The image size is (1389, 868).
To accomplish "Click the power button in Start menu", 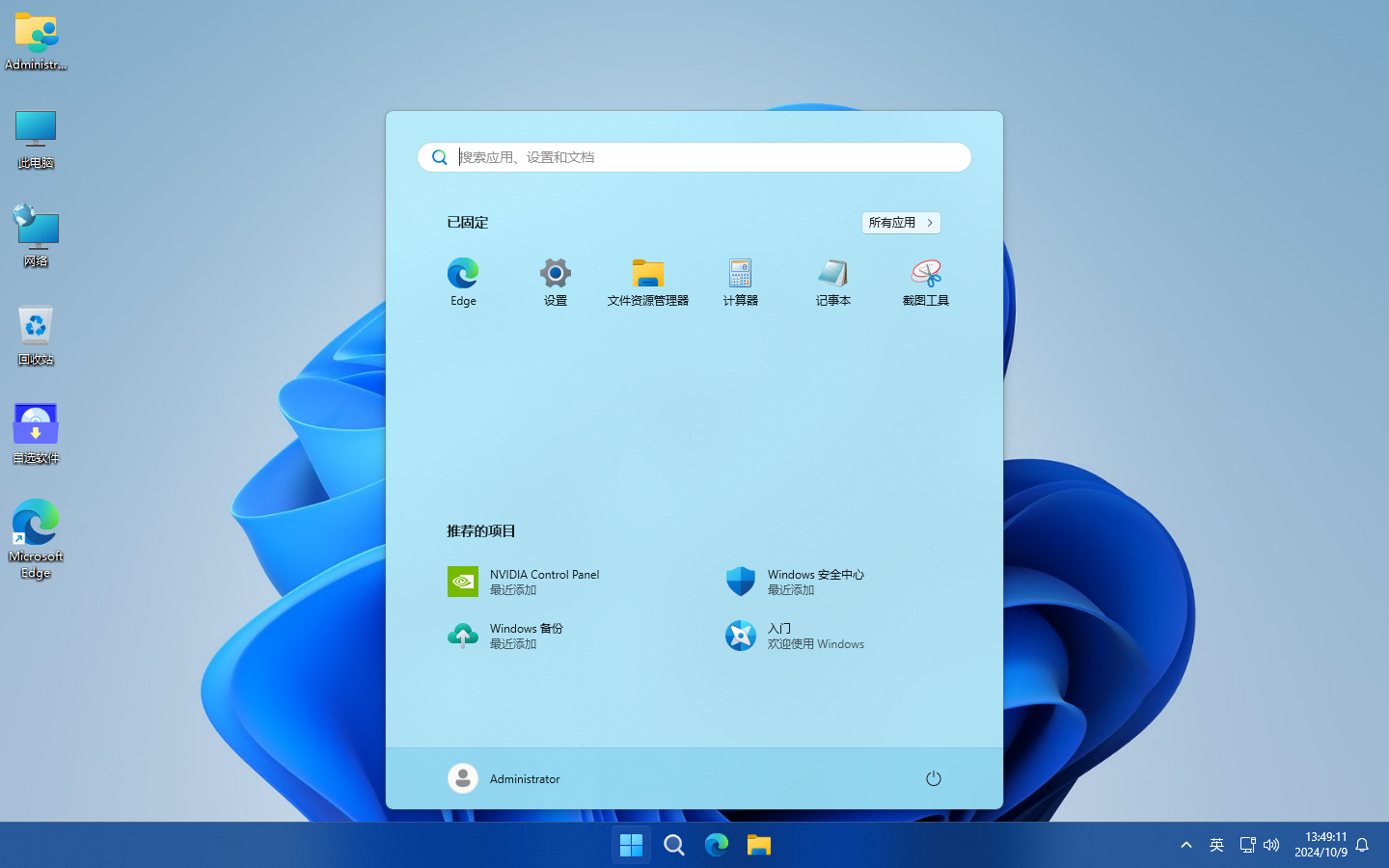I will click(933, 778).
